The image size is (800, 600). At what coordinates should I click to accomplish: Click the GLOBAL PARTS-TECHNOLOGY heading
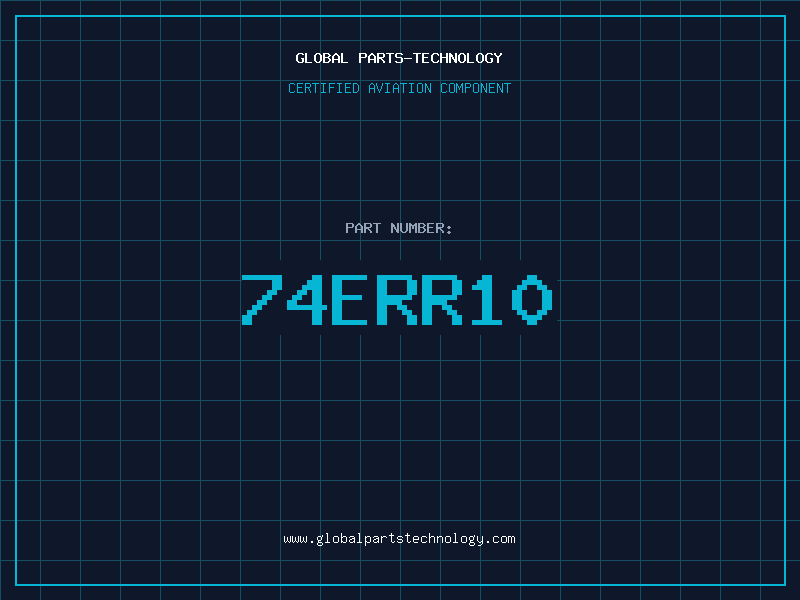coord(399,58)
